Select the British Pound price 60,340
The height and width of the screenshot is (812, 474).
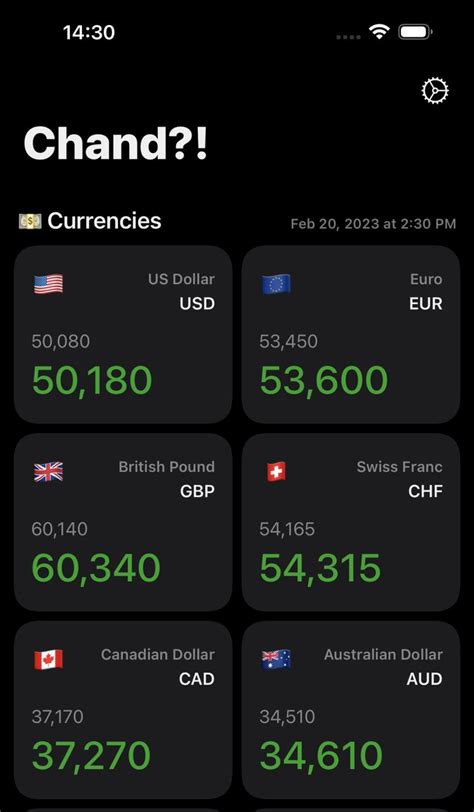click(x=96, y=568)
